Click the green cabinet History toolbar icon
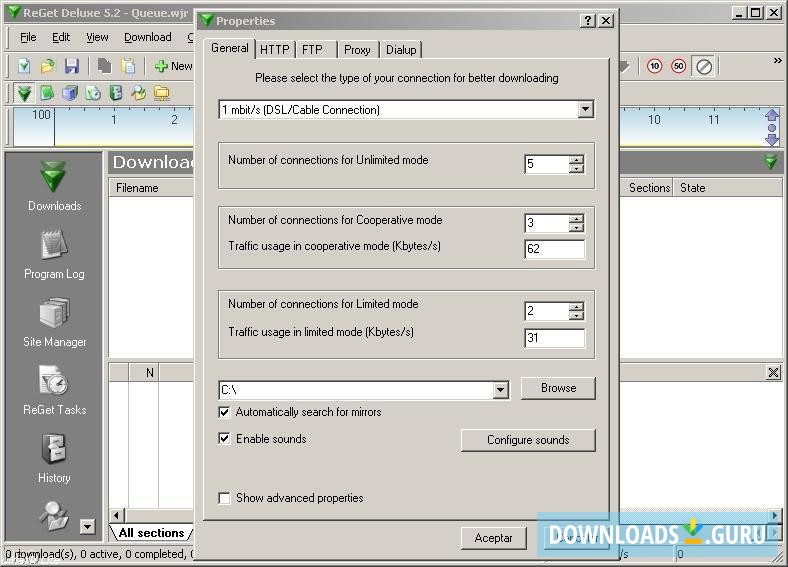This screenshot has height=567, width=788. 116,93
